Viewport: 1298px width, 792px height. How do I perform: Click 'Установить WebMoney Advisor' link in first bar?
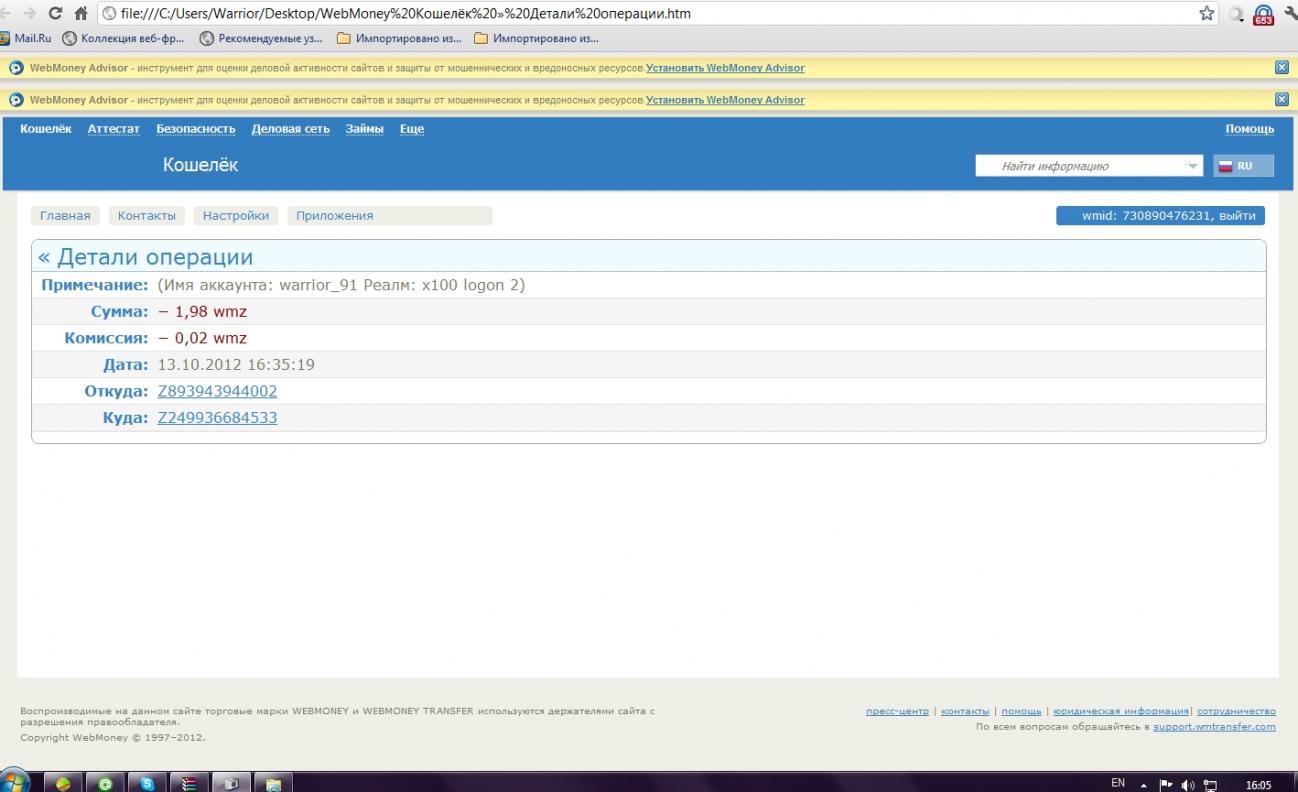coord(725,68)
